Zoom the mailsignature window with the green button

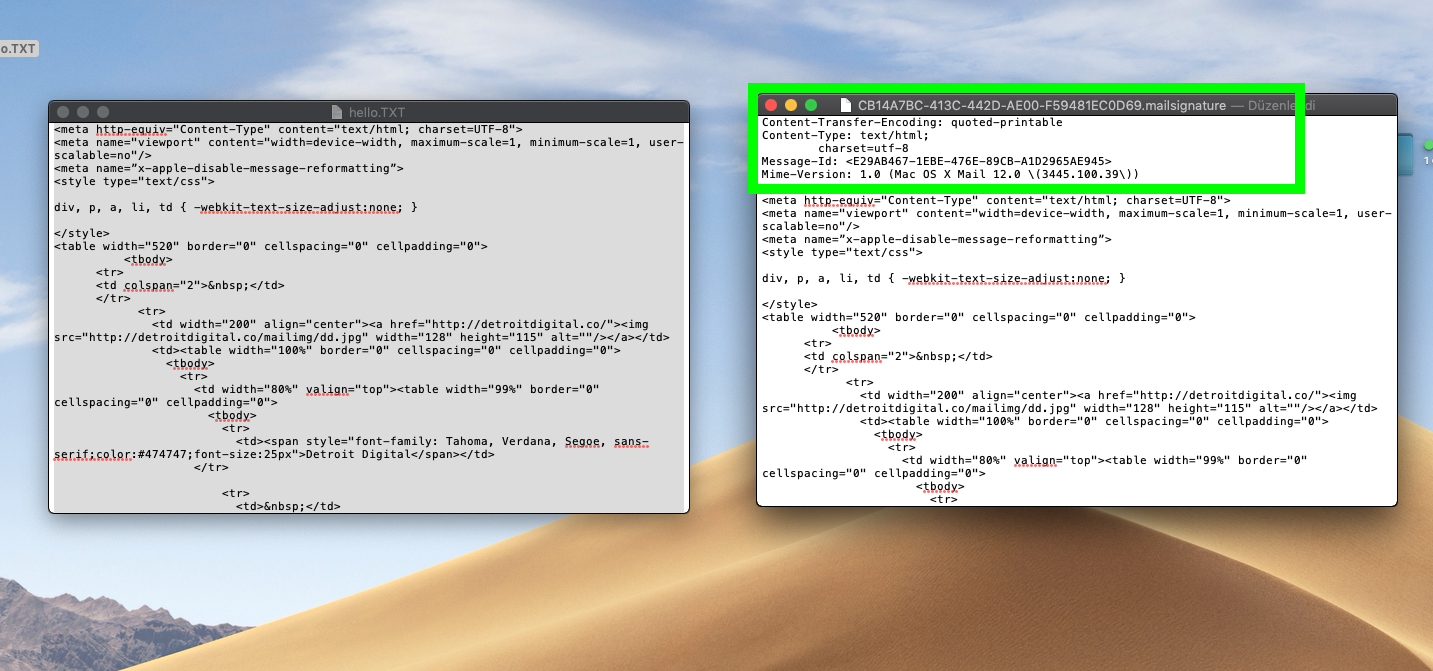click(813, 103)
